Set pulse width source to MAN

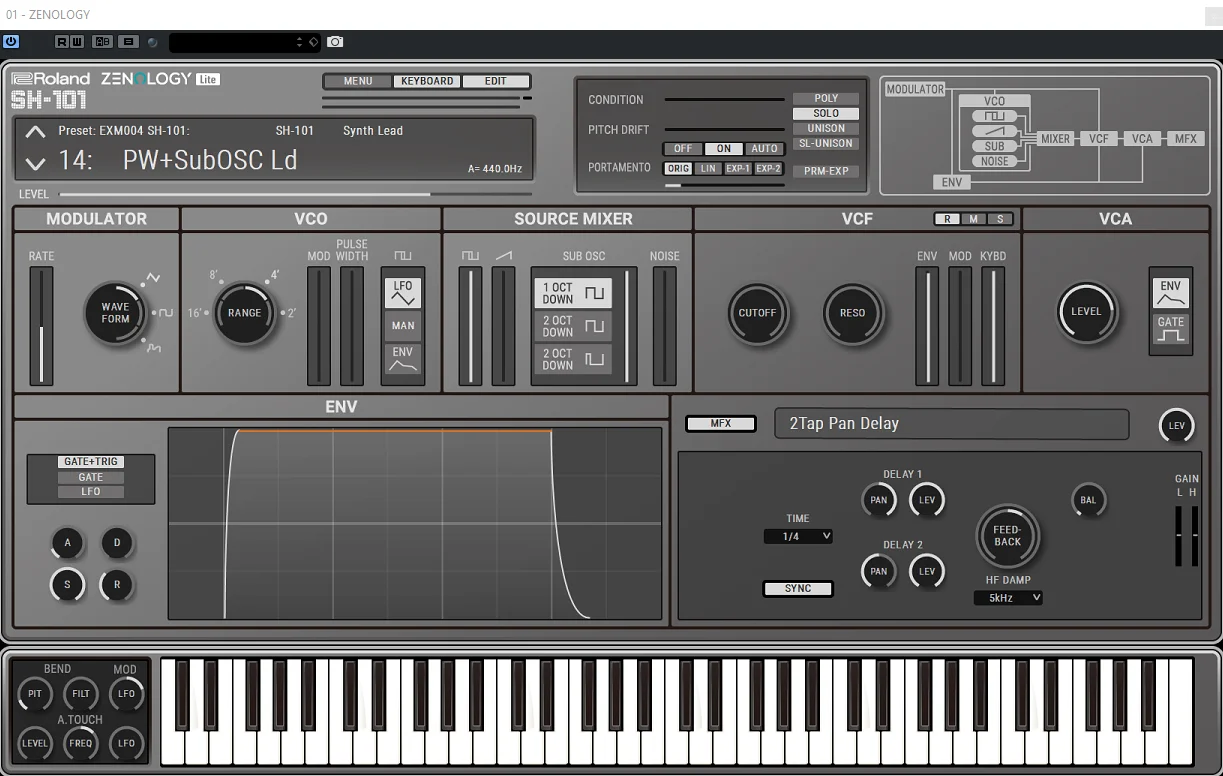coord(403,326)
